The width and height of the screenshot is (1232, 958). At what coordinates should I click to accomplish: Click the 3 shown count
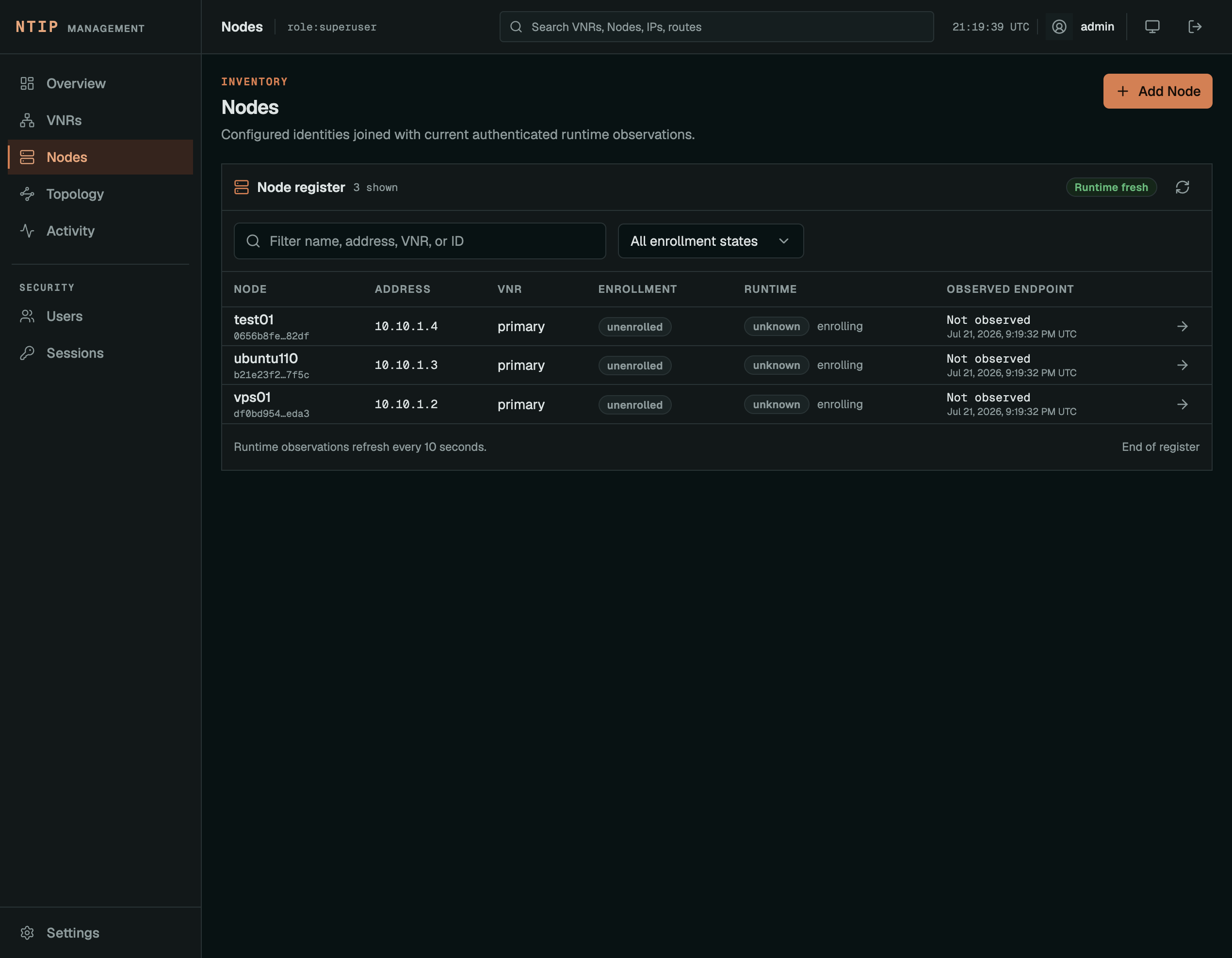coord(375,187)
